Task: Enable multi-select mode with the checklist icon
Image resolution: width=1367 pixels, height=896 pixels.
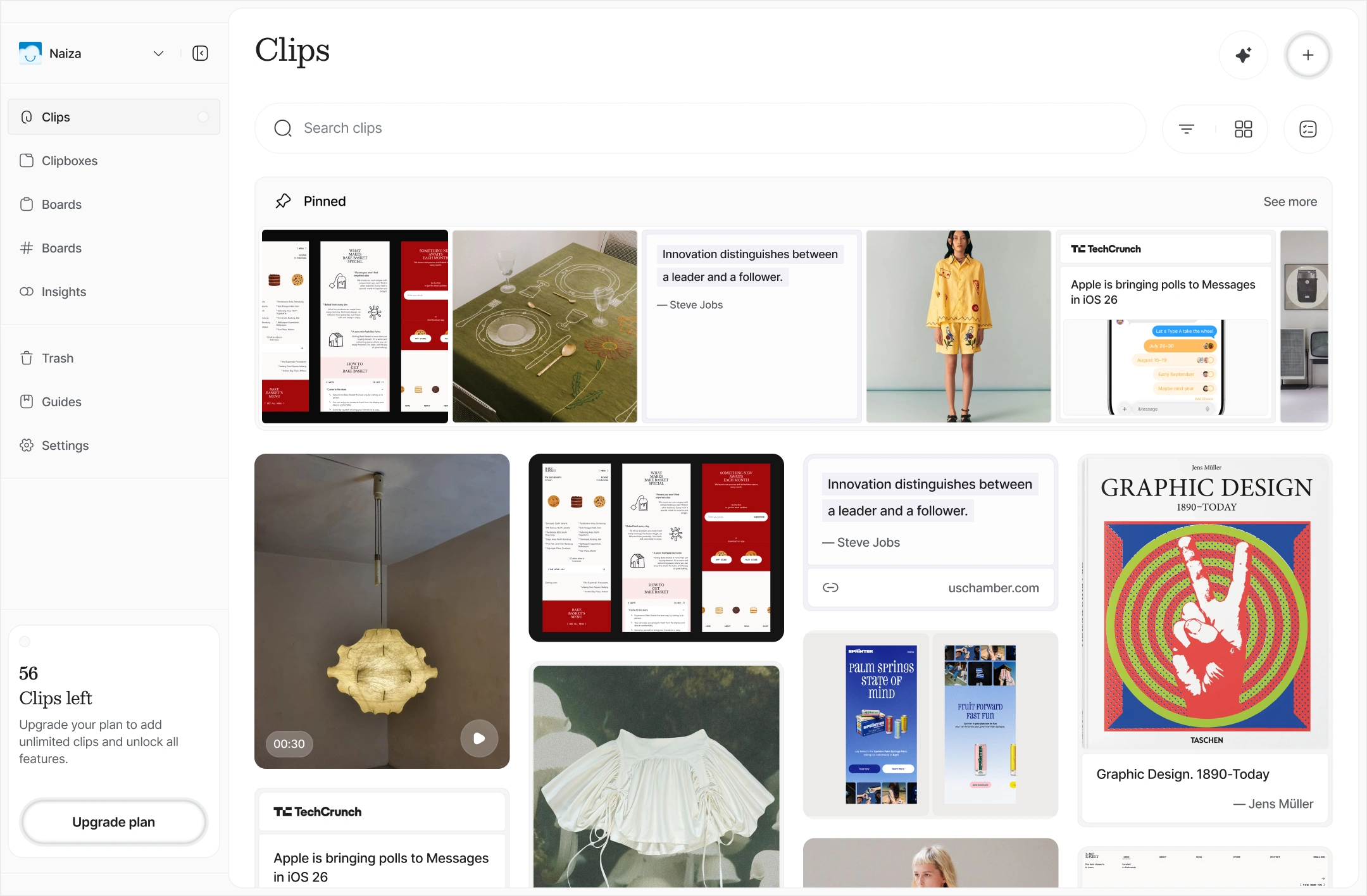Action: coord(1307,128)
